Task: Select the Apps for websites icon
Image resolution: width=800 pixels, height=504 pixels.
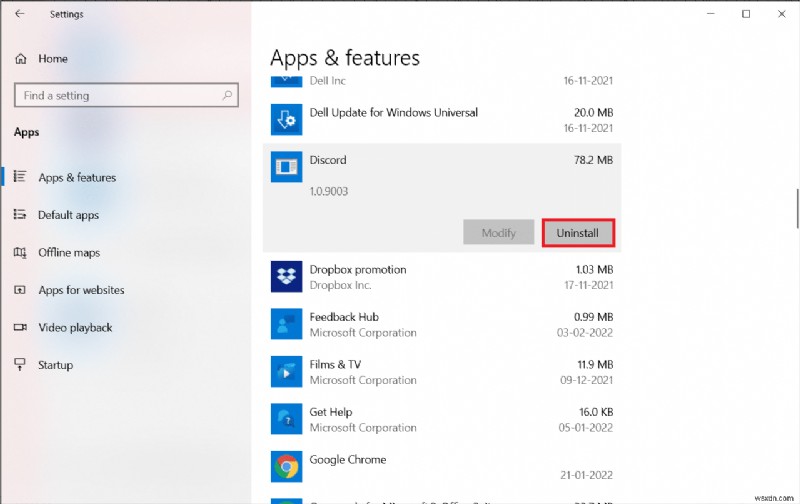Action: click(19, 290)
